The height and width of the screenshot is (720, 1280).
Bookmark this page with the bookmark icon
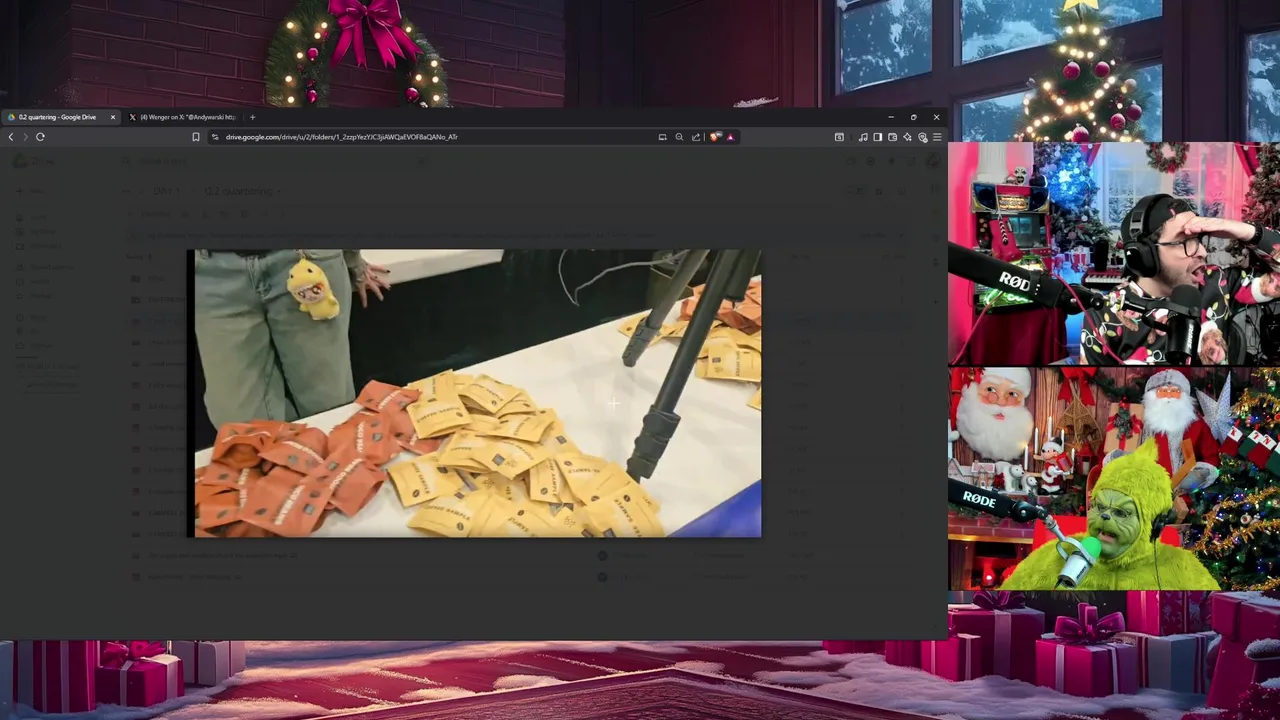196,137
